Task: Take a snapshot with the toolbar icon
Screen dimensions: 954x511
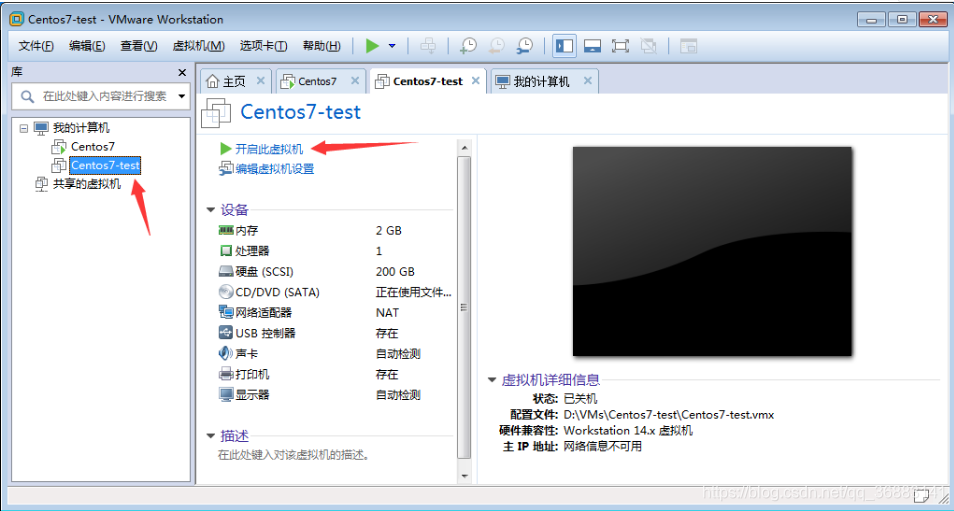Action: point(468,46)
